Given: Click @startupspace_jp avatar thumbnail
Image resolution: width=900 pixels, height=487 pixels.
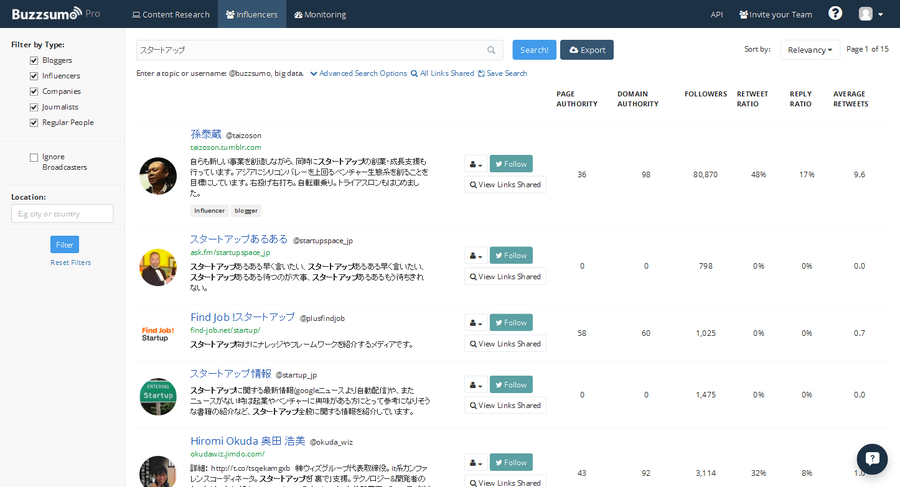Looking at the screenshot, I should 158,268.
